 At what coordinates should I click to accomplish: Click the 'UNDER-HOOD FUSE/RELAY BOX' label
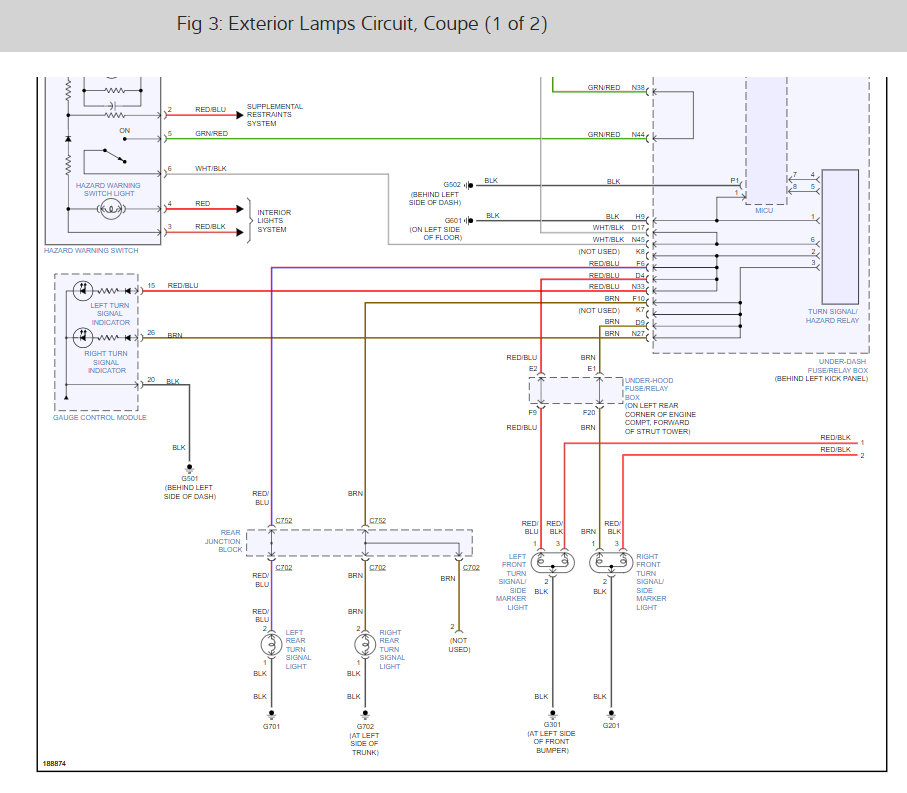click(649, 389)
